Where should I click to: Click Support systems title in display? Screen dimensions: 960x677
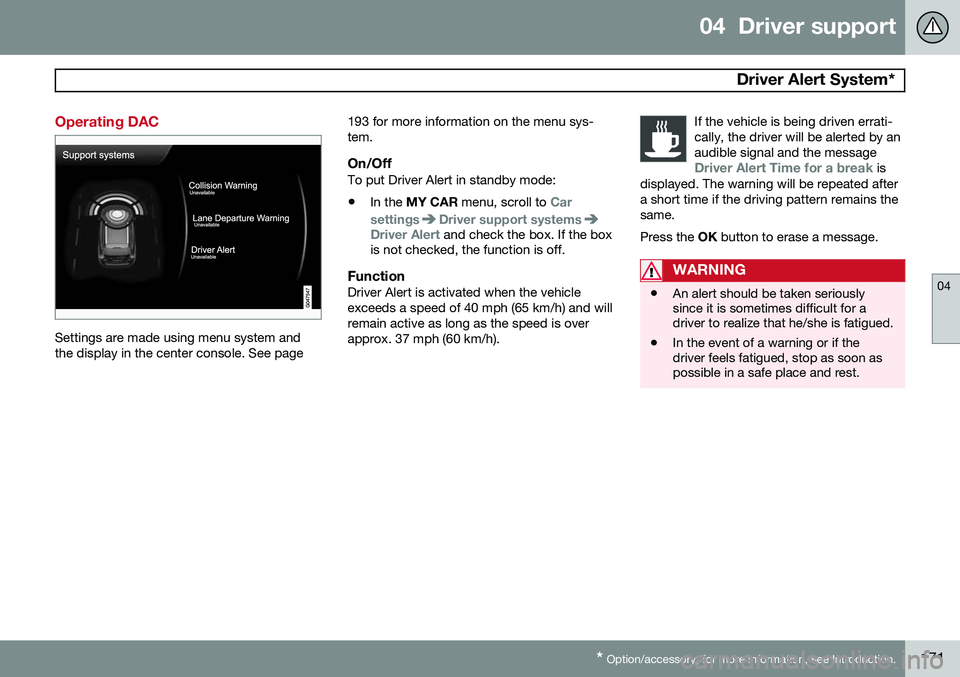(x=99, y=155)
